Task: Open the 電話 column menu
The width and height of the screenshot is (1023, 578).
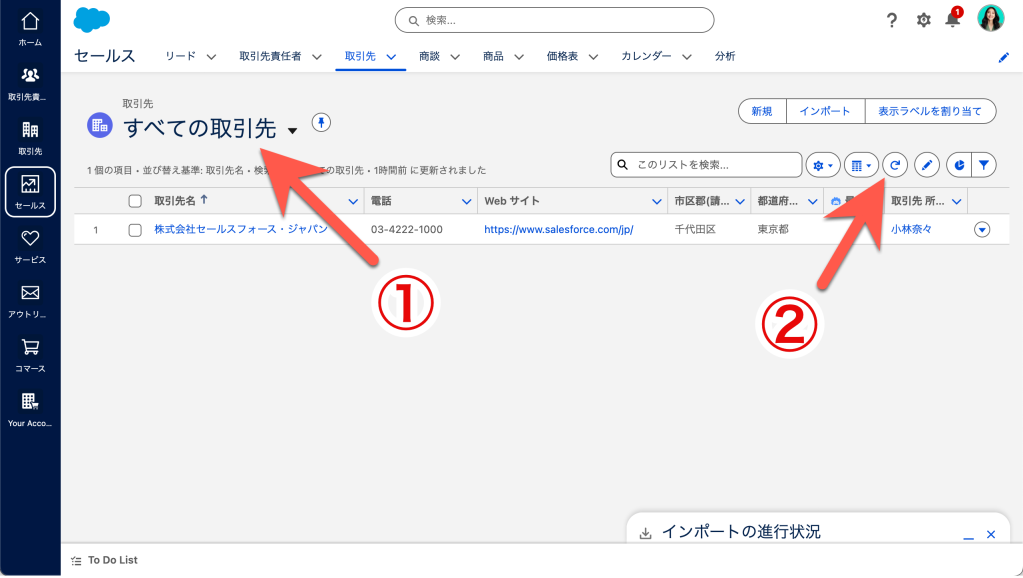Action: 466,202
